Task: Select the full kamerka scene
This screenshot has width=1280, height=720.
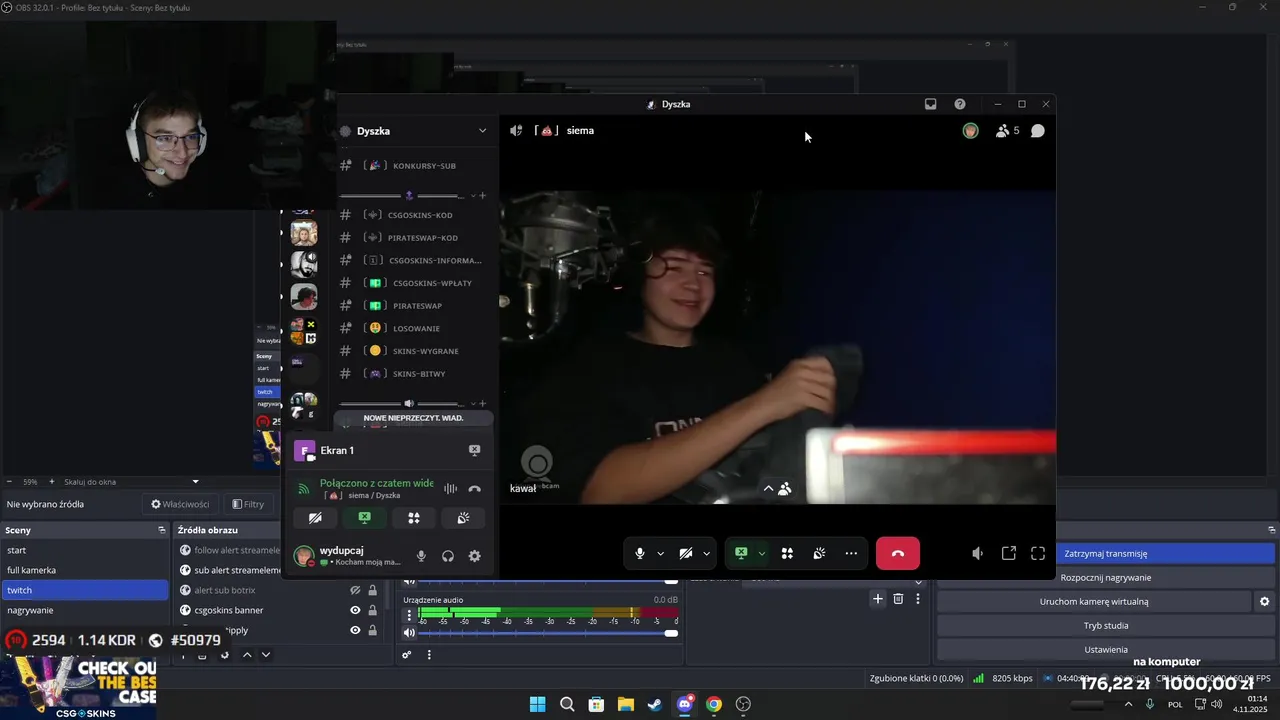Action: (x=85, y=570)
